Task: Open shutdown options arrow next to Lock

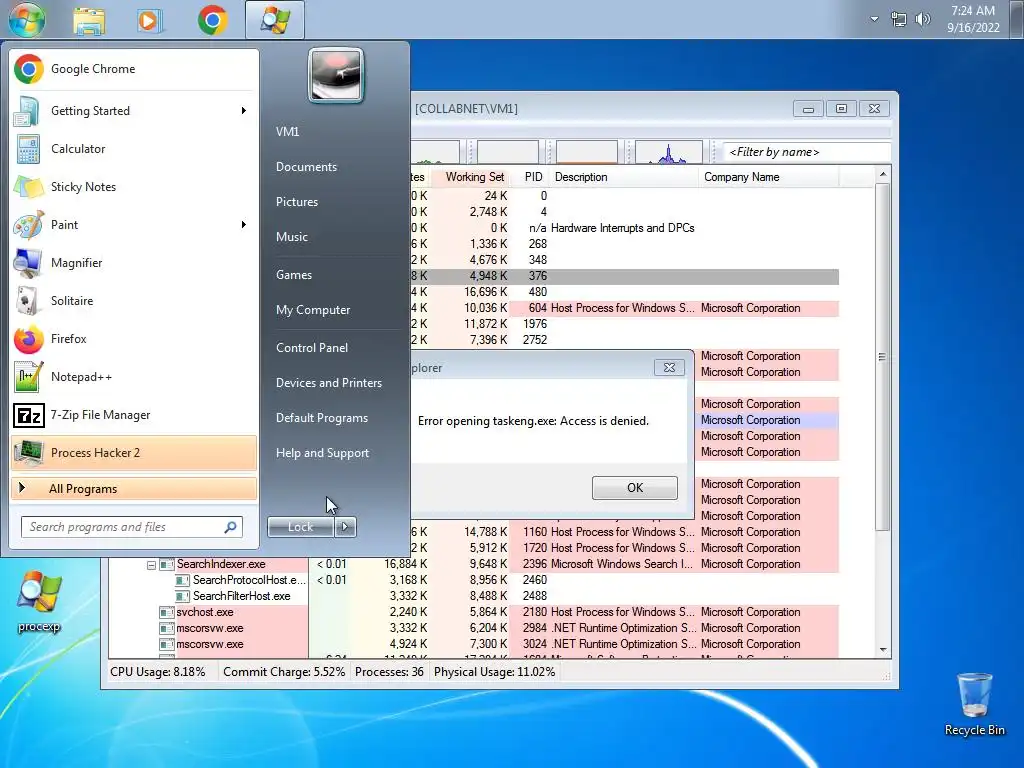Action: (345, 527)
